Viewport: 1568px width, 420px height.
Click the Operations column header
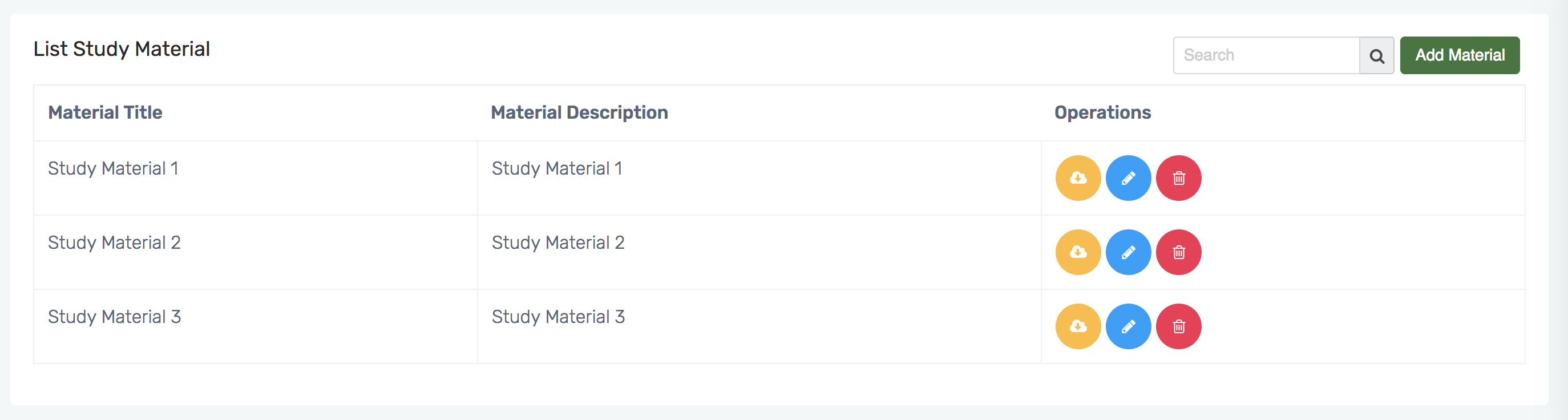click(1102, 112)
